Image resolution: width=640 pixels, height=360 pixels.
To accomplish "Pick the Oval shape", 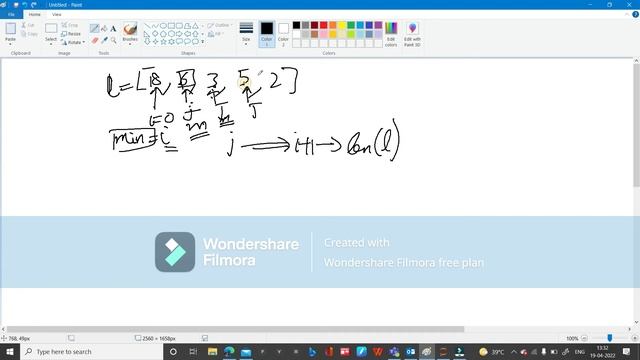I will click(x=163, y=26).
